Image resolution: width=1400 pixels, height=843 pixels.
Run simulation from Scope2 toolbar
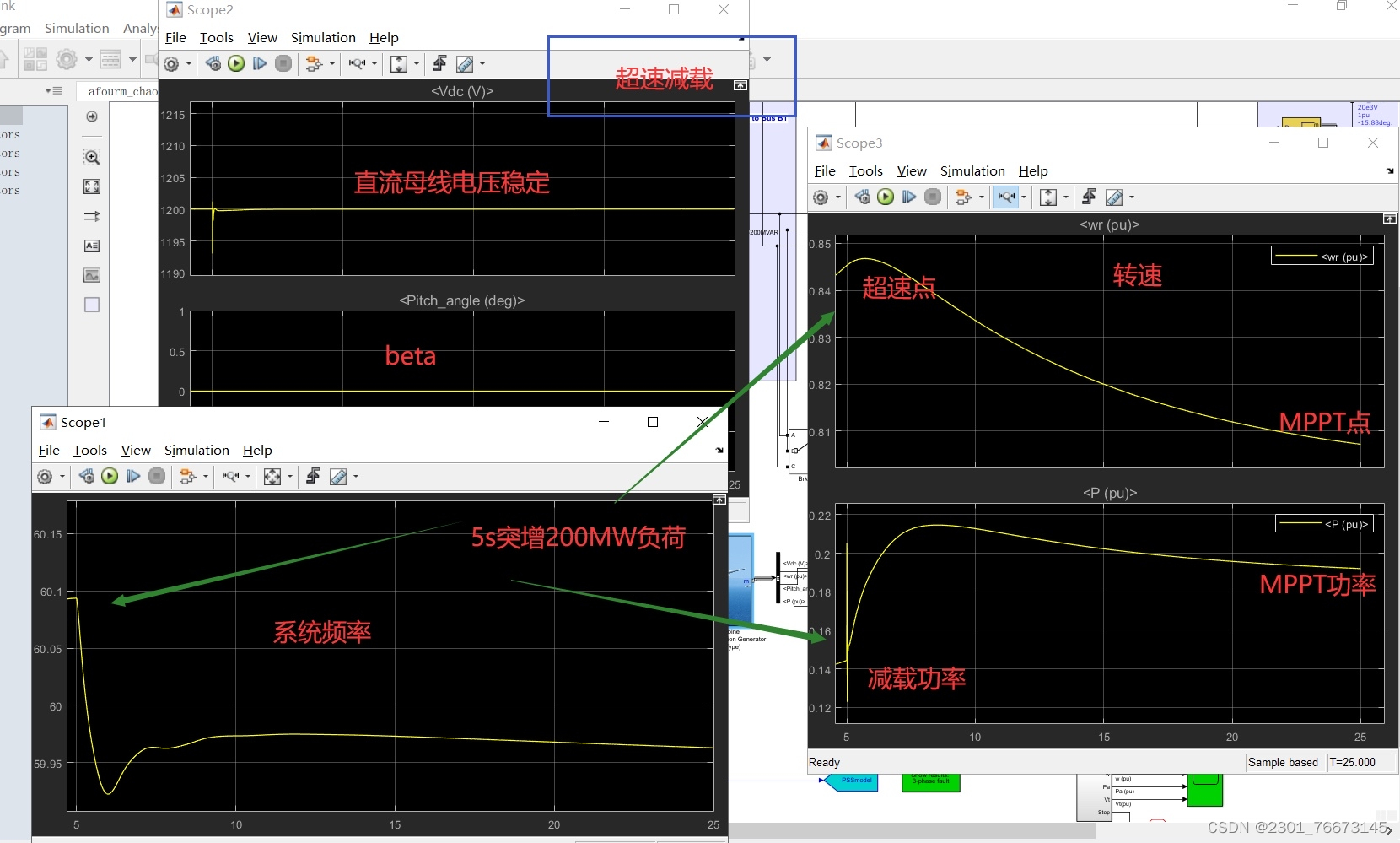[236, 64]
